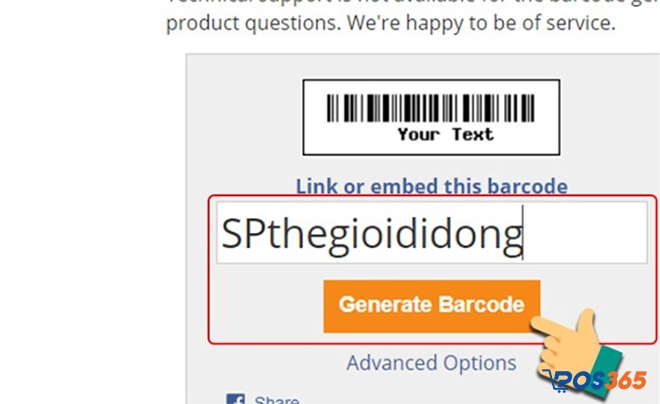Click the word "Link" in the embed link
The width and height of the screenshot is (660, 404).
click(315, 186)
